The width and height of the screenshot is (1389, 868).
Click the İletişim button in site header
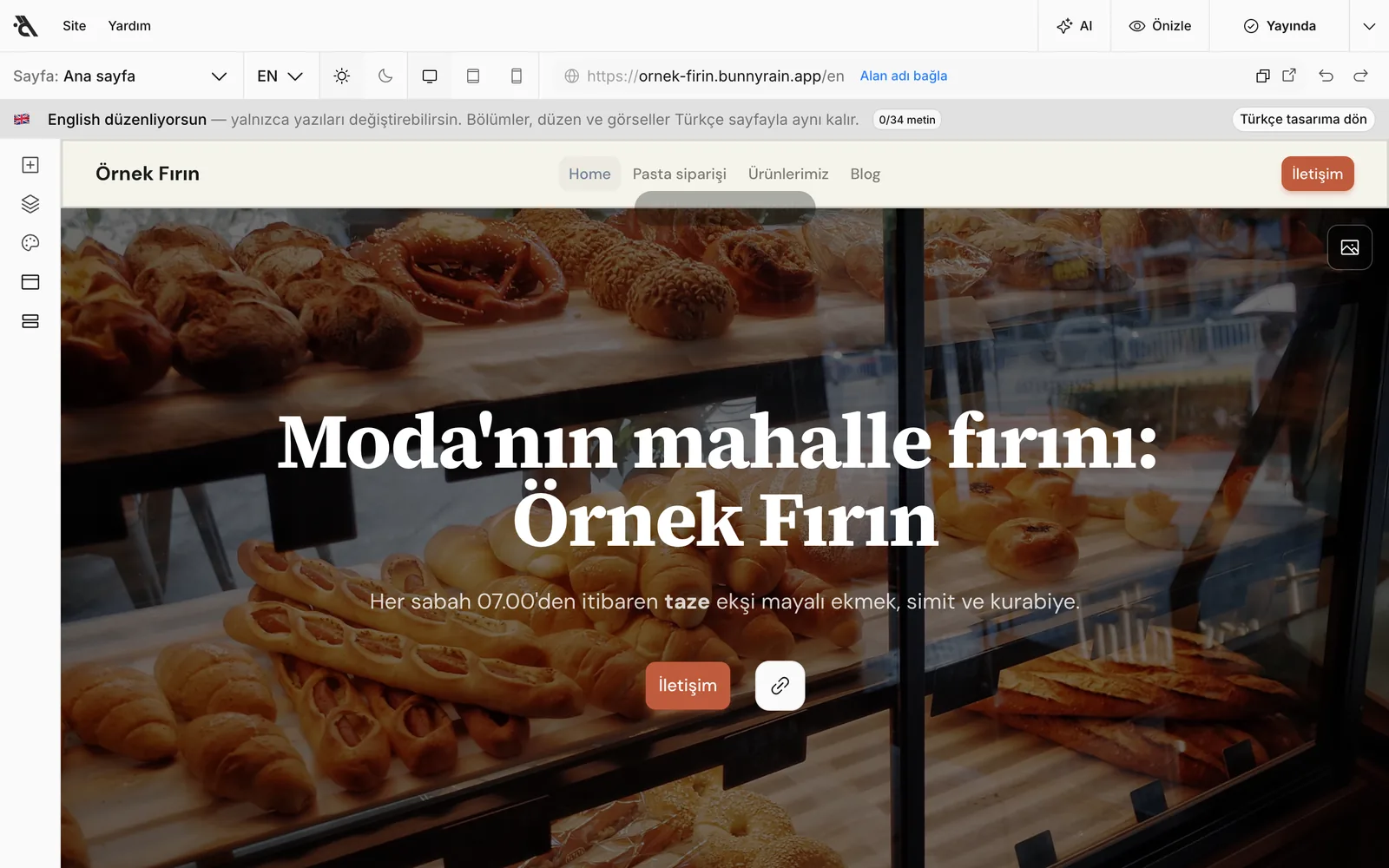1317,174
